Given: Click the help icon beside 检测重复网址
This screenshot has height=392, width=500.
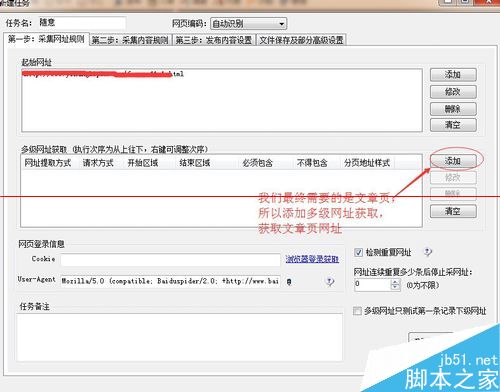Looking at the screenshot, I should tap(427, 252).
